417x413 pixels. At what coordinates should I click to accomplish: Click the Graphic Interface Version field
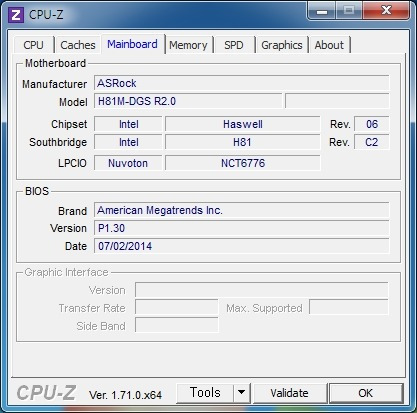262,290
